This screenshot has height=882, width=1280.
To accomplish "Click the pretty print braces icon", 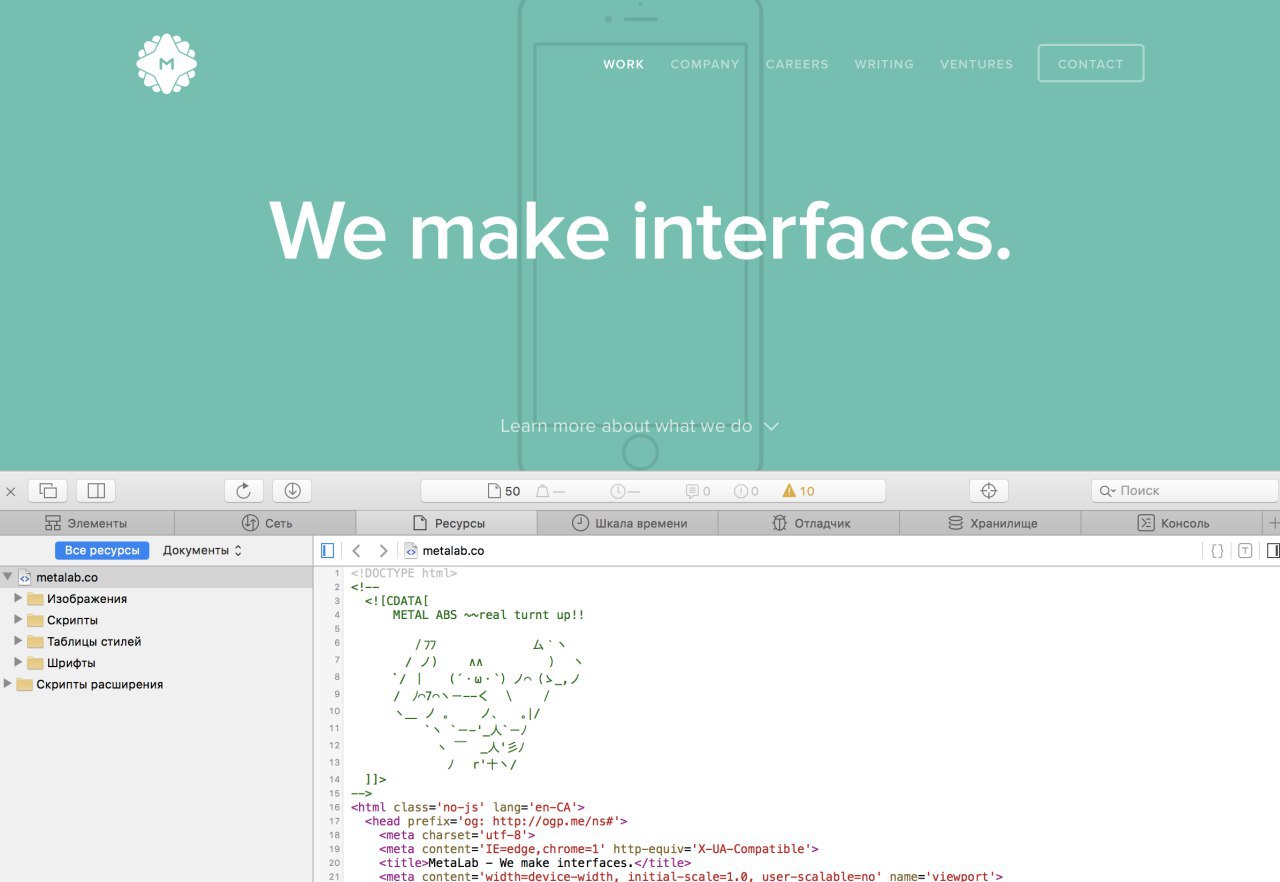I will pos(1217,550).
